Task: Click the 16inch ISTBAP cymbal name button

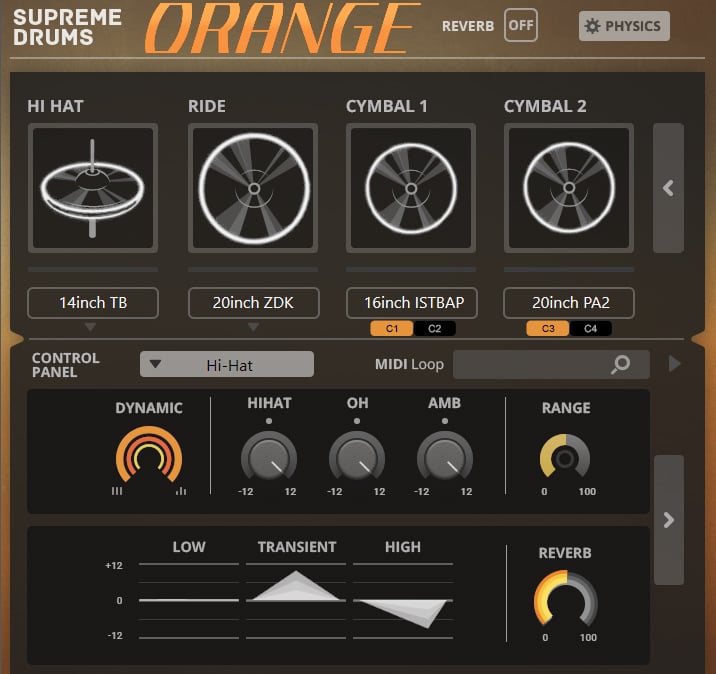Action: (x=411, y=302)
